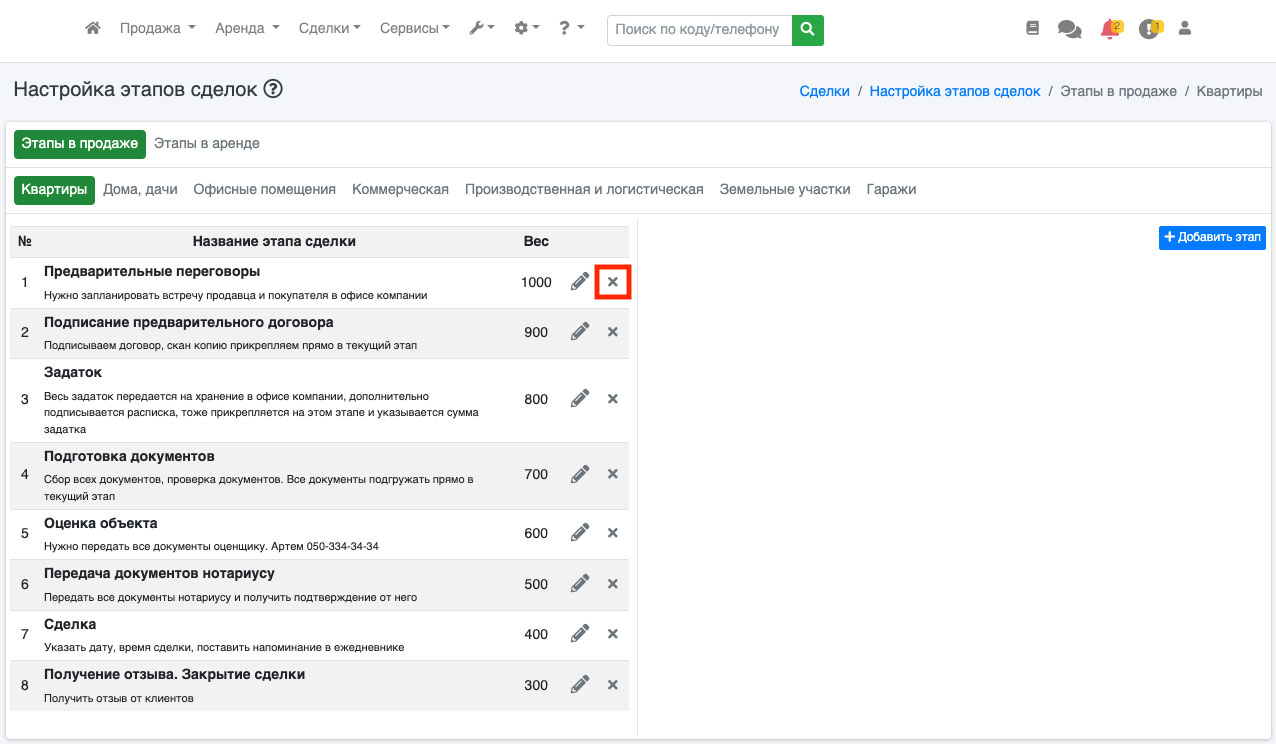Open the gear settings dropdown
Screen dimensions: 1276x744
(526, 29)
